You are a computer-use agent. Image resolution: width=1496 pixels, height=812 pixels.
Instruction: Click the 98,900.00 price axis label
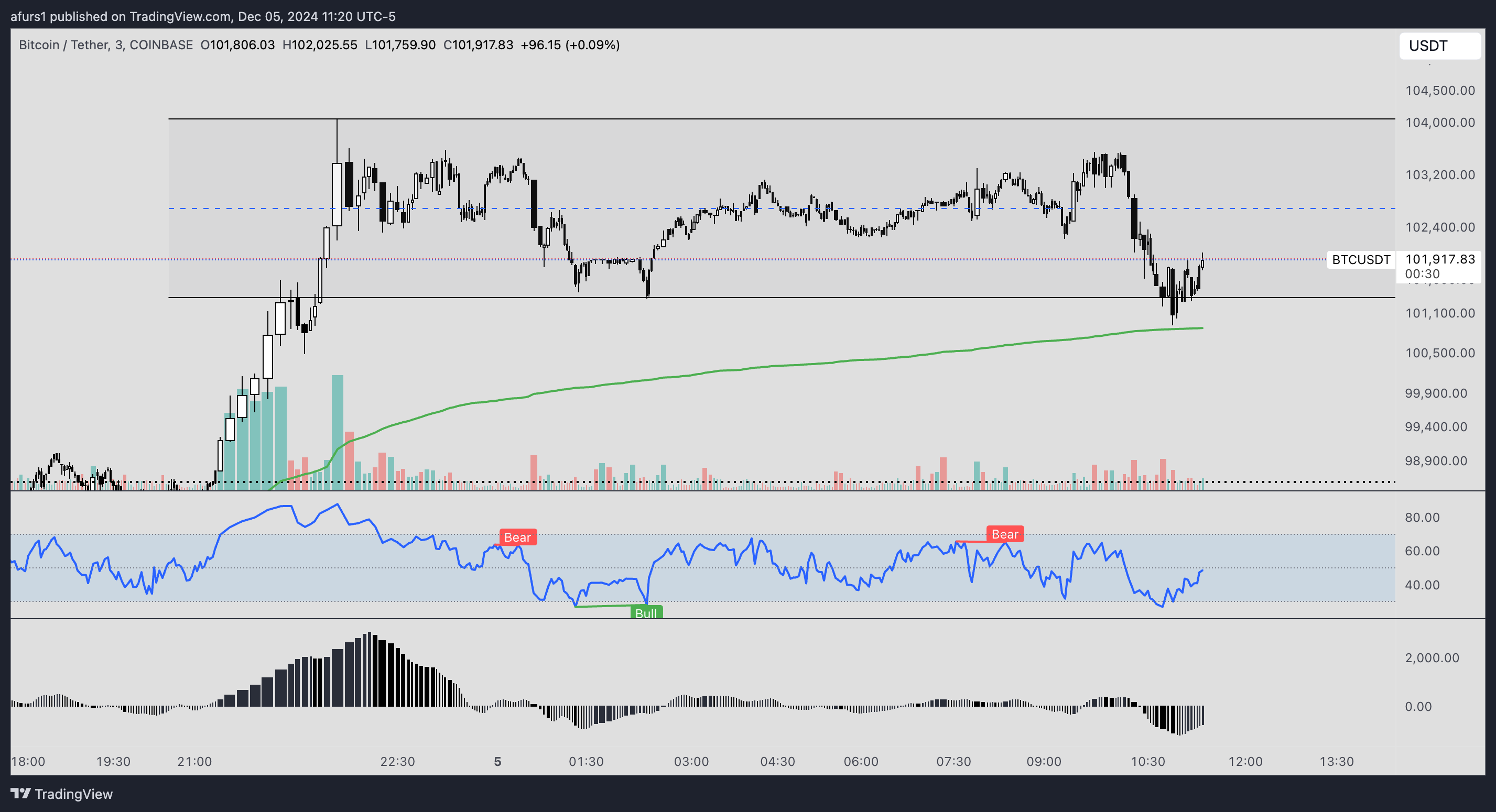(x=1436, y=461)
